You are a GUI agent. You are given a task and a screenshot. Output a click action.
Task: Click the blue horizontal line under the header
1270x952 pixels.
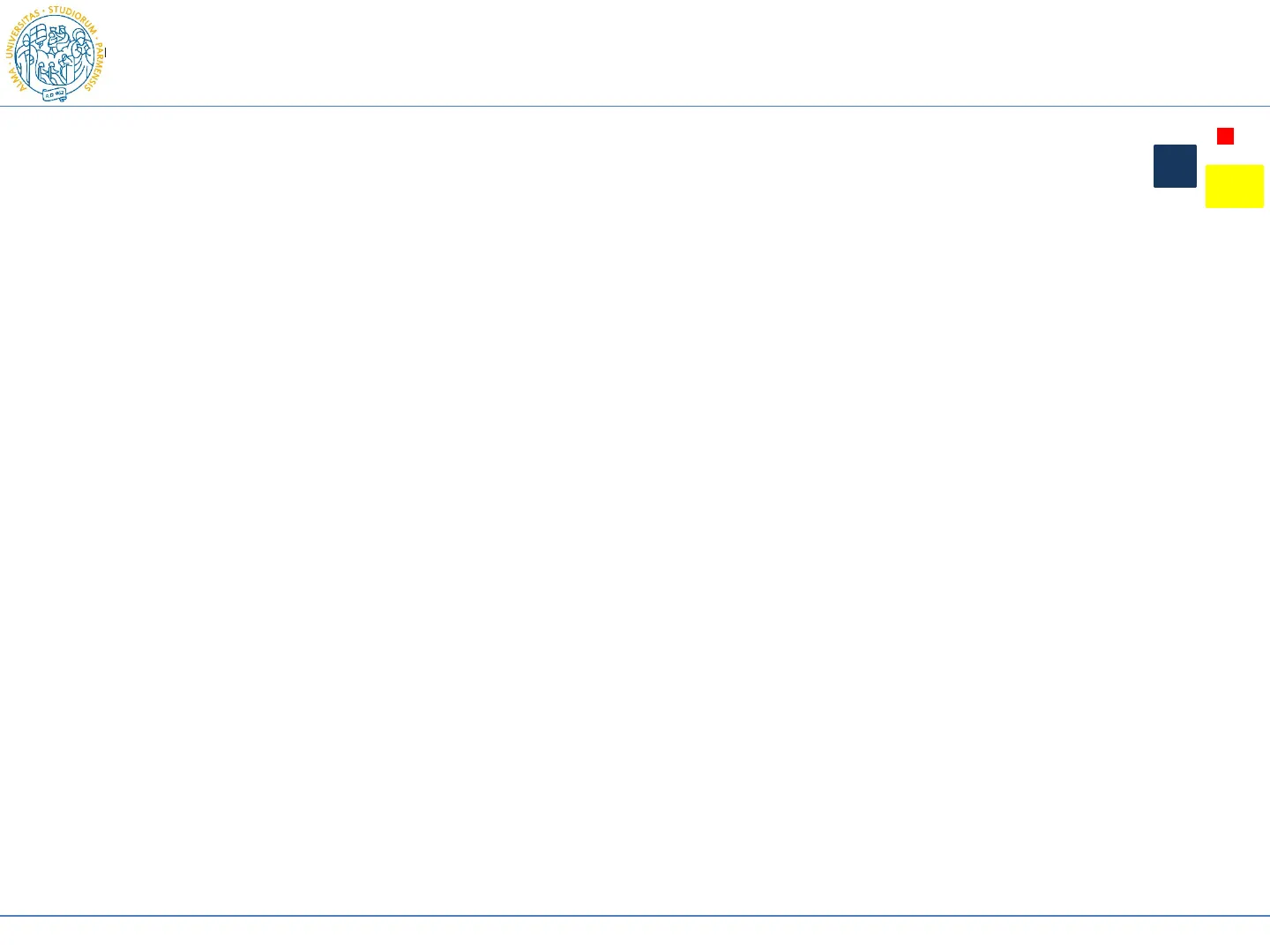635,107
